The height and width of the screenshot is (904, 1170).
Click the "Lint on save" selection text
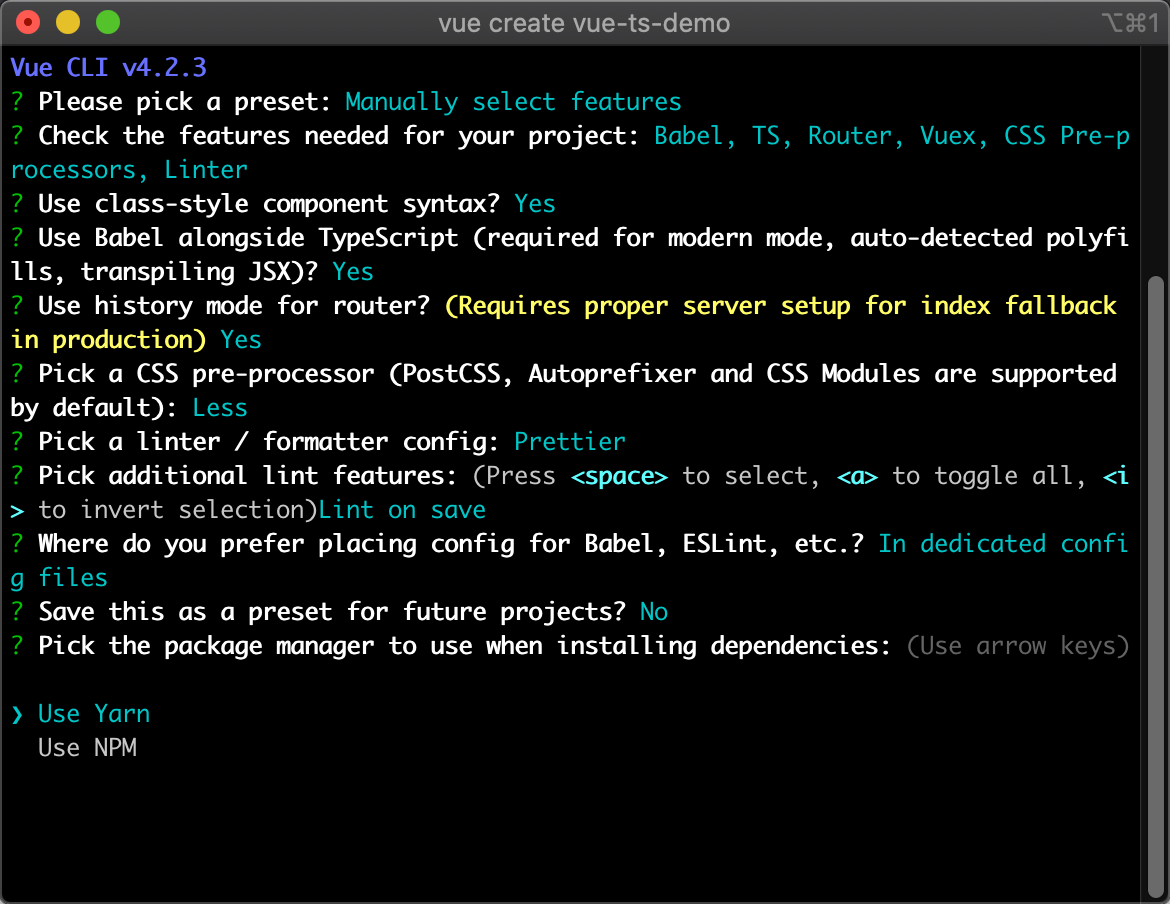(402, 510)
